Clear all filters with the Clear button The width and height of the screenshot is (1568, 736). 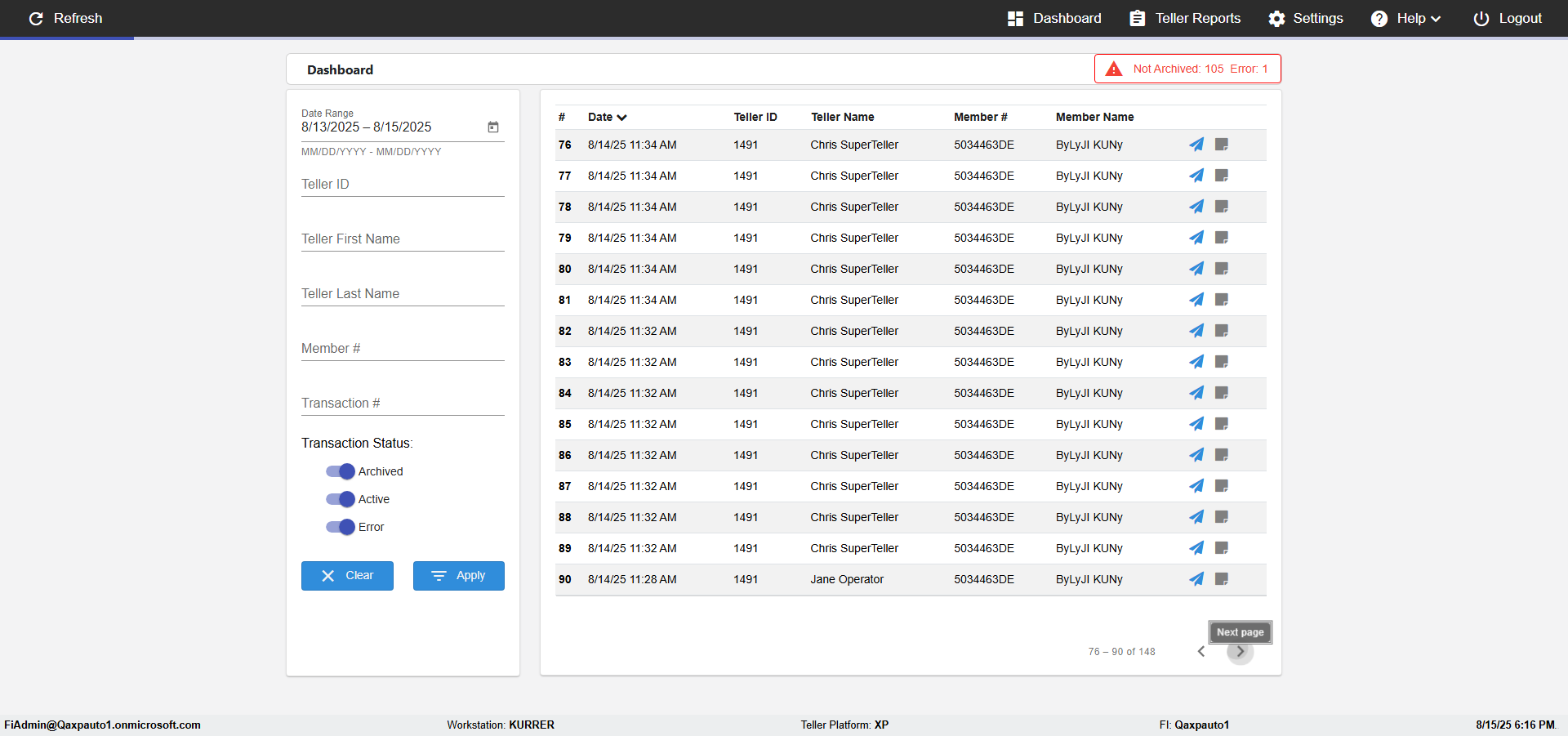[x=347, y=576]
